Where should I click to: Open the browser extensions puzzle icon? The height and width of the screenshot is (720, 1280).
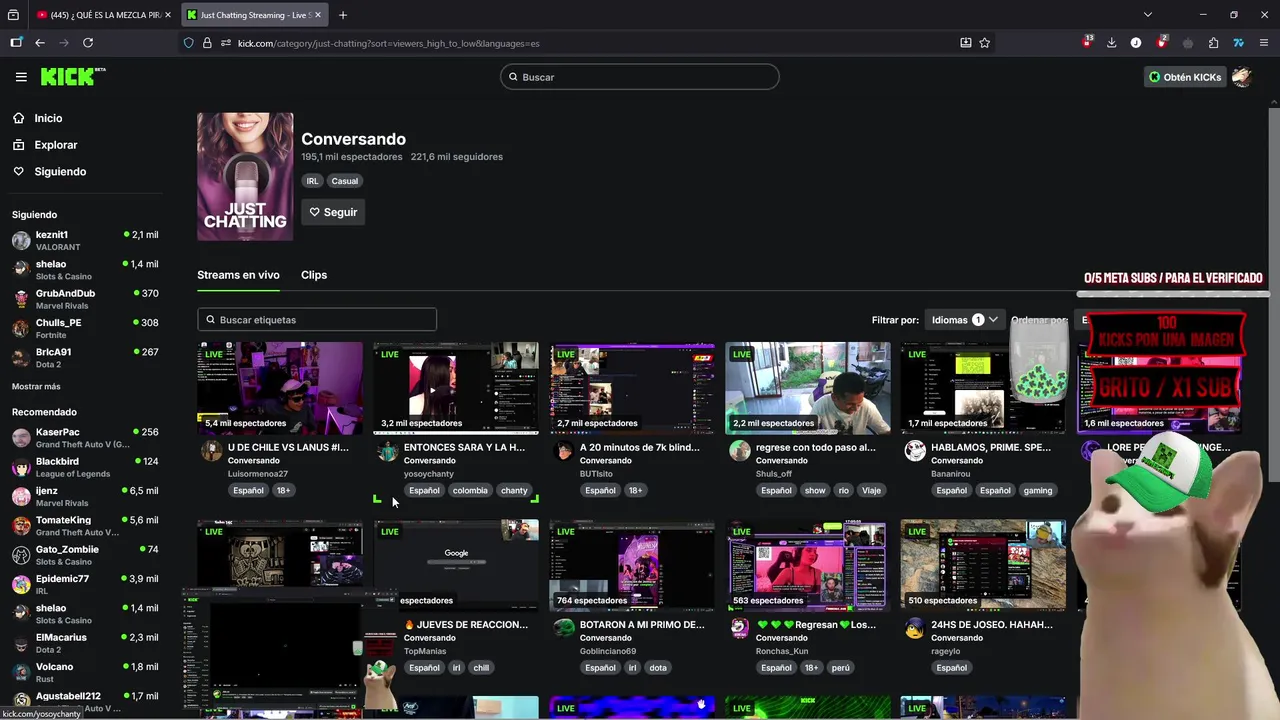point(1213,43)
